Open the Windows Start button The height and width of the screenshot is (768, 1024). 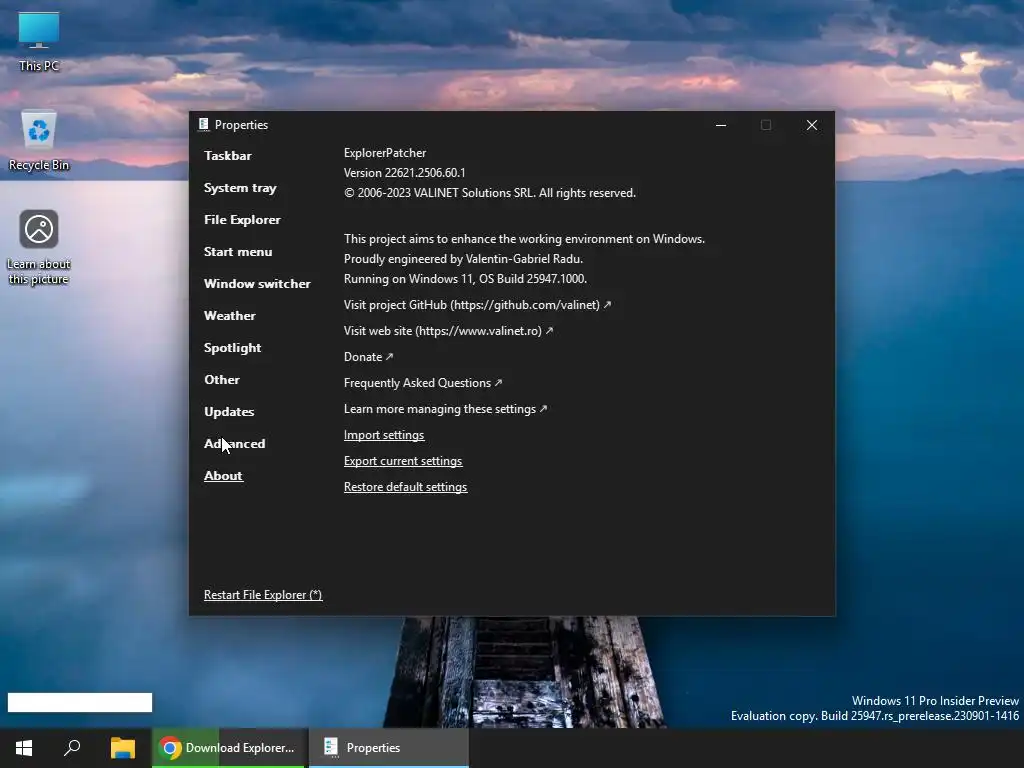(24, 748)
